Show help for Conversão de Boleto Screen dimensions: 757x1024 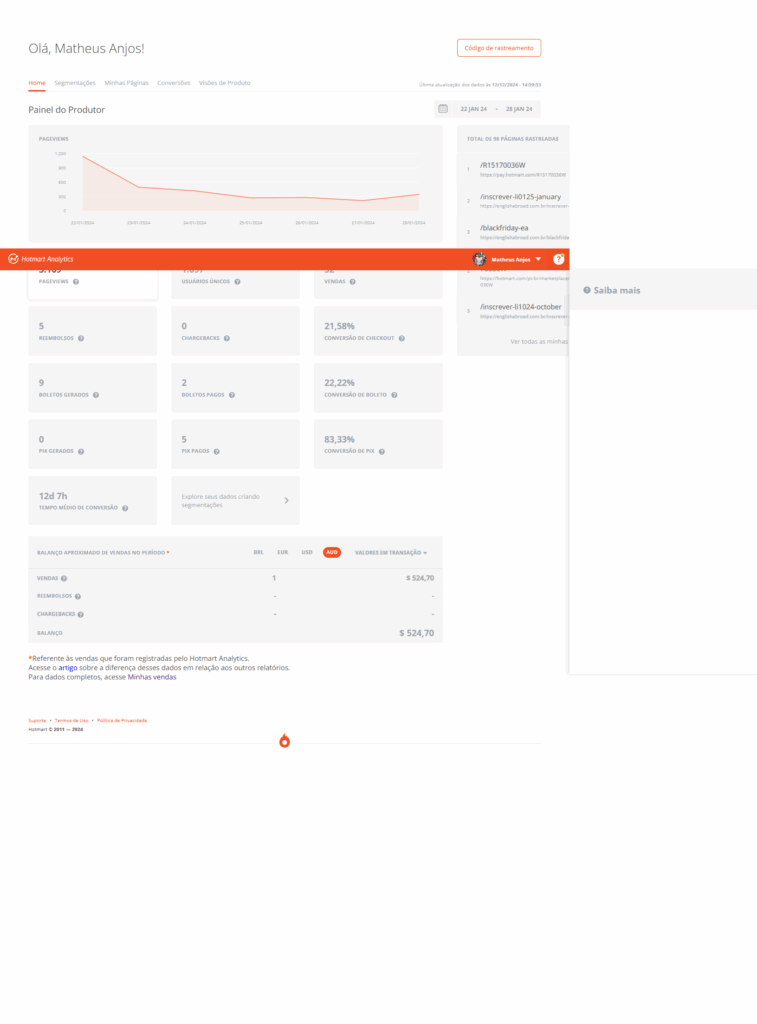tap(395, 395)
